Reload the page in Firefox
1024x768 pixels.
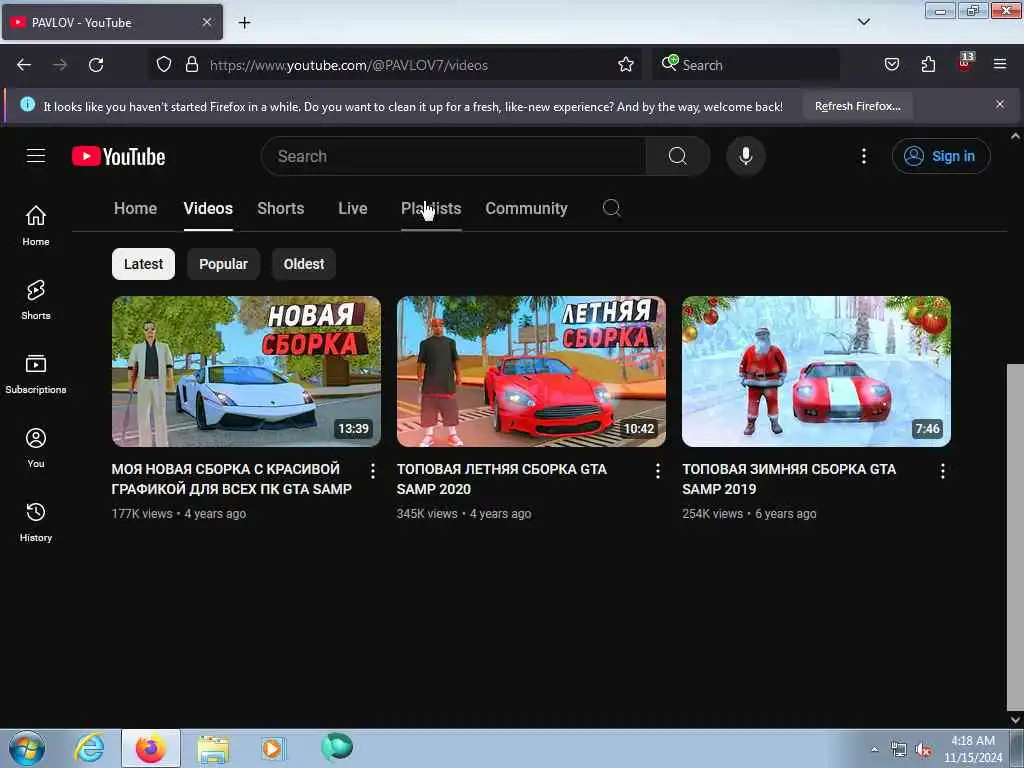(x=96, y=65)
